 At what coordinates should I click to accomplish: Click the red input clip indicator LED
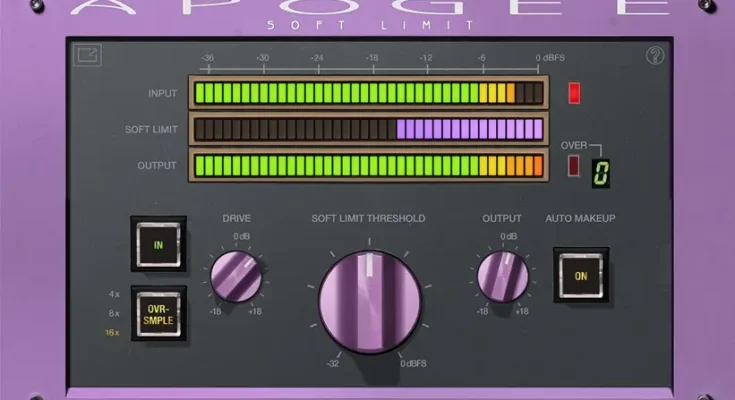574,93
